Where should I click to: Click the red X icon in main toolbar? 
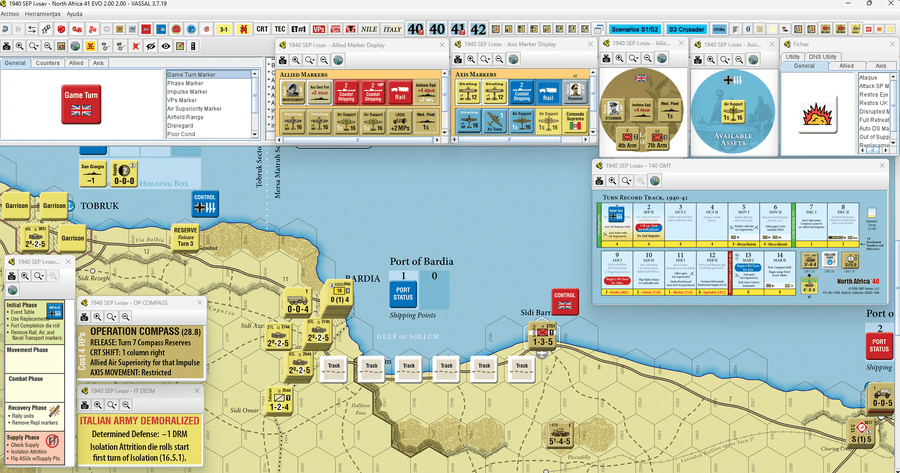[136, 46]
